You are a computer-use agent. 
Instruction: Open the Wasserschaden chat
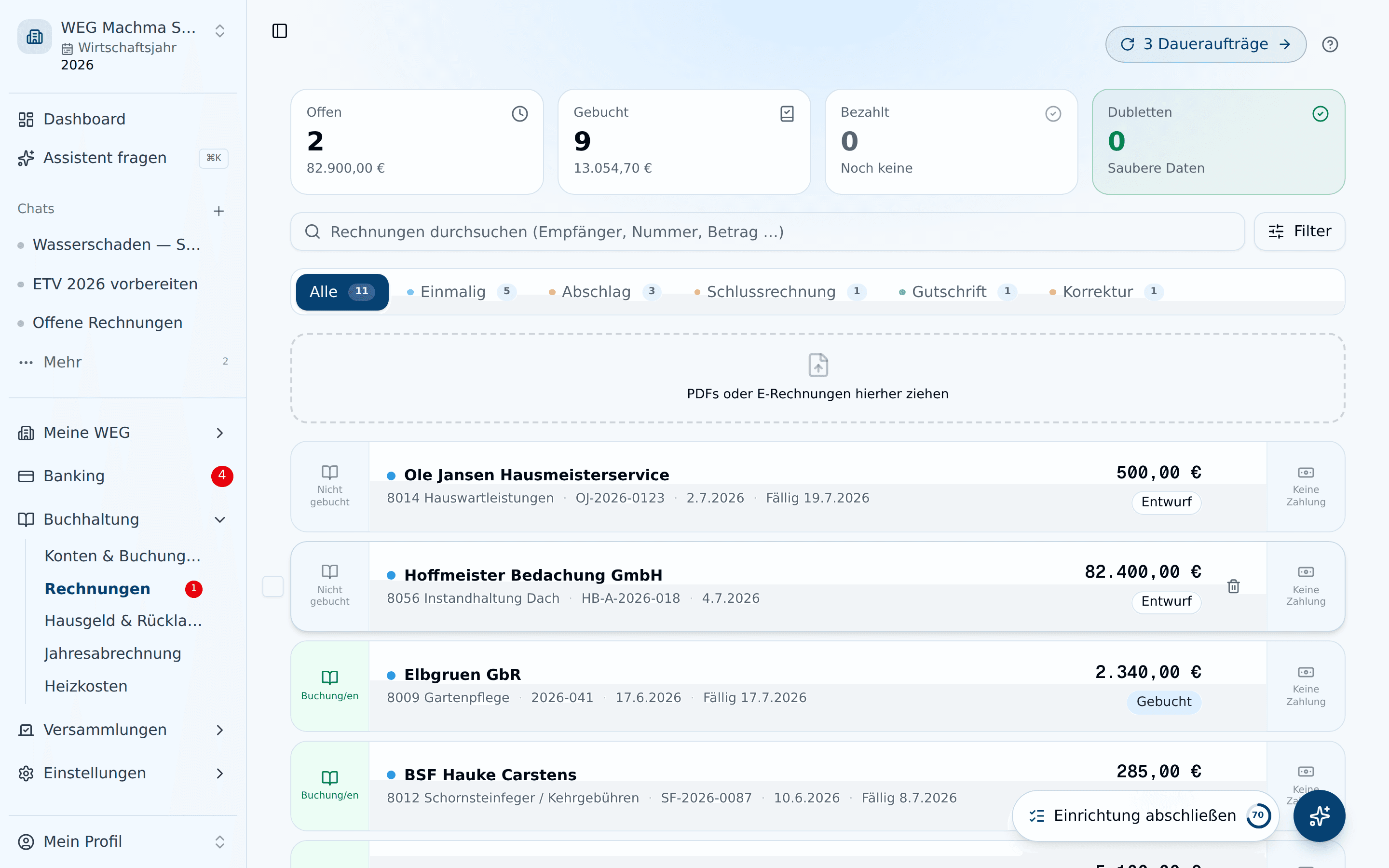117,244
